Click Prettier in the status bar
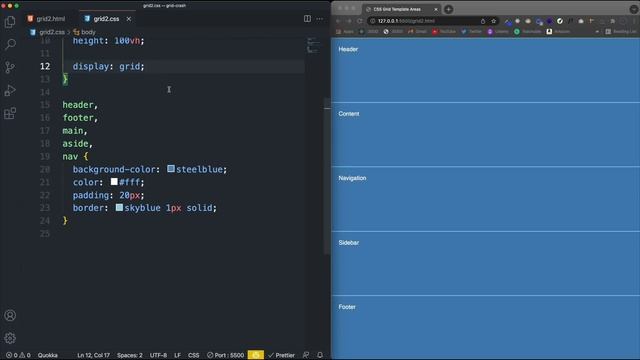Screen dimensions: 640x360 pos(282,355)
